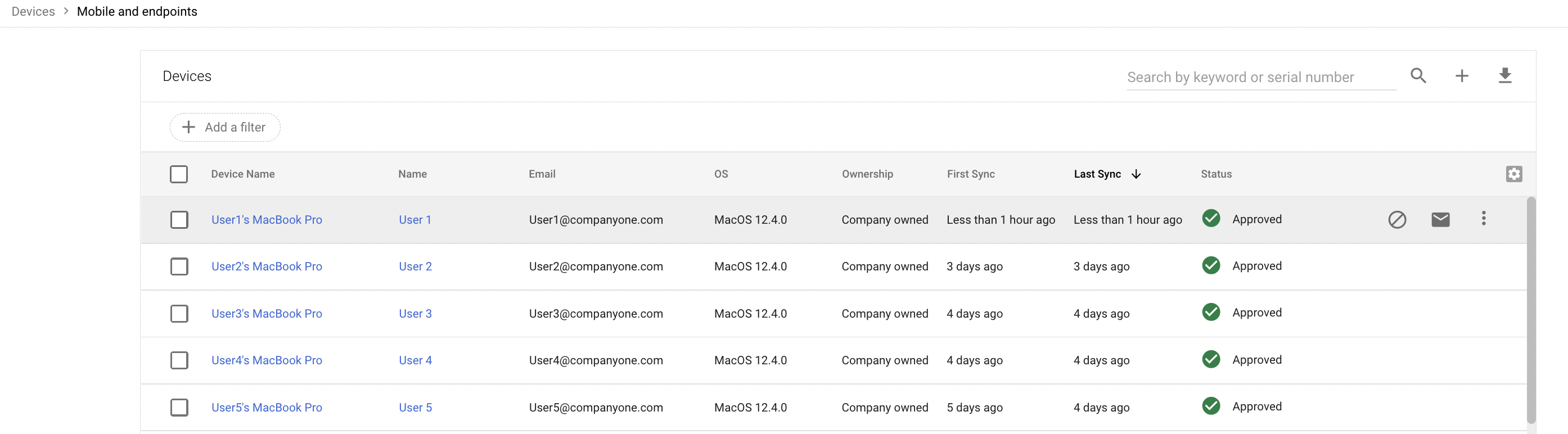Select the checkbox for User2's MacBook Pro
This screenshot has height=434, width=1568.
(x=179, y=266)
